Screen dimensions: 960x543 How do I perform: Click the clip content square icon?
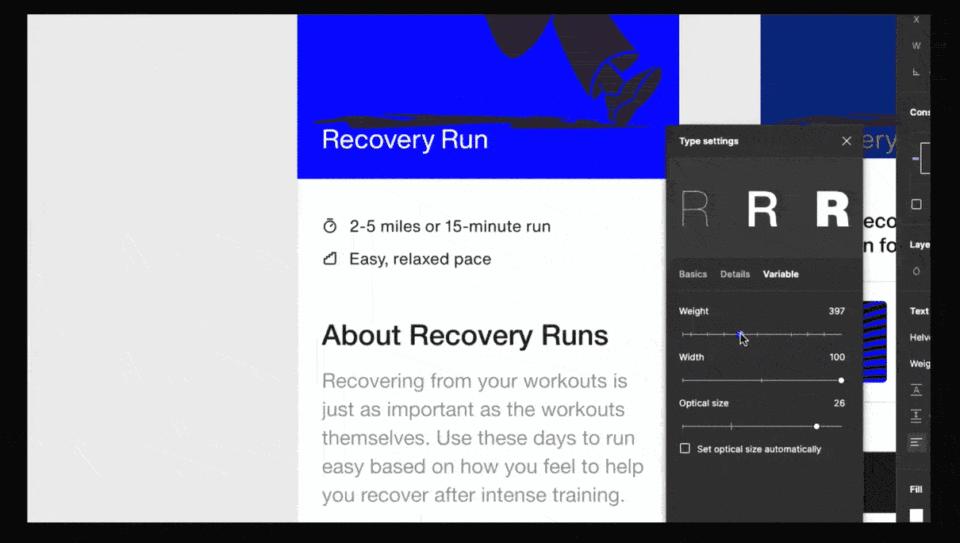coord(916,204)
